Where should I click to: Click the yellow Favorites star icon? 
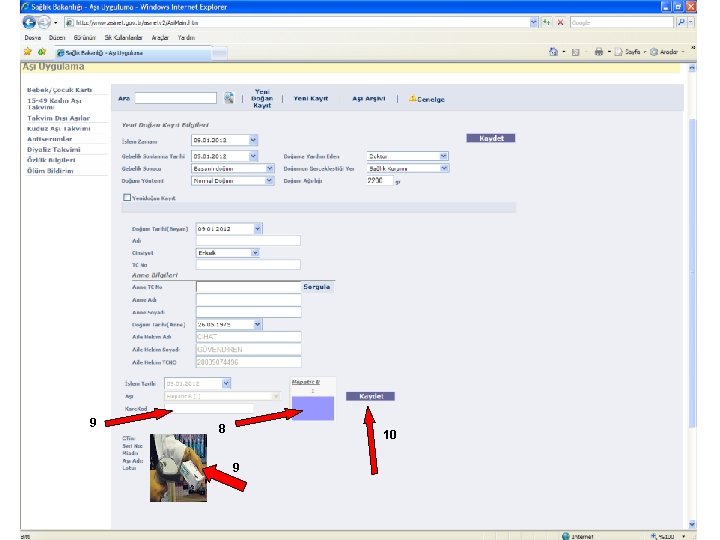coord(28,52)
